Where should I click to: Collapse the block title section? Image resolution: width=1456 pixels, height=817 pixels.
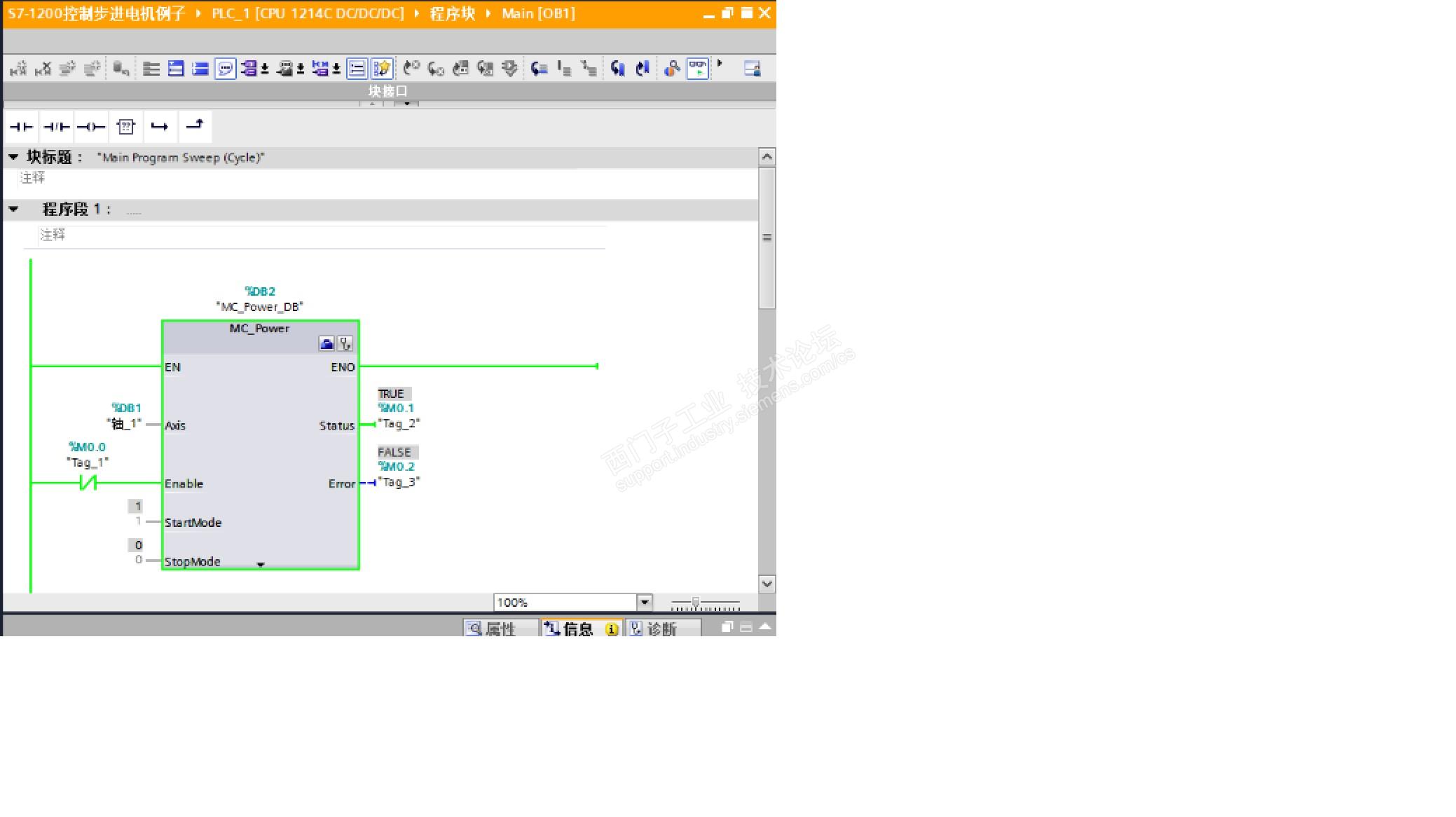pos(13,157)
